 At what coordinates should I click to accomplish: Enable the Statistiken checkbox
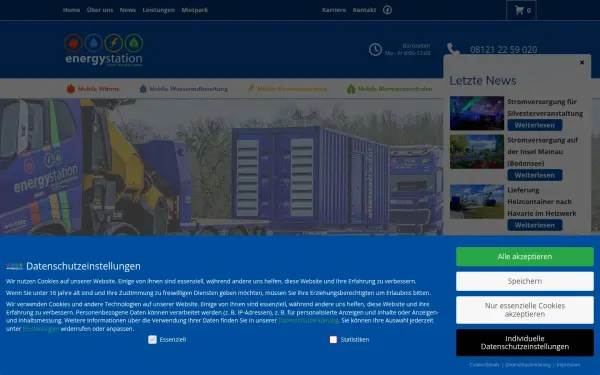click(333, 339)
